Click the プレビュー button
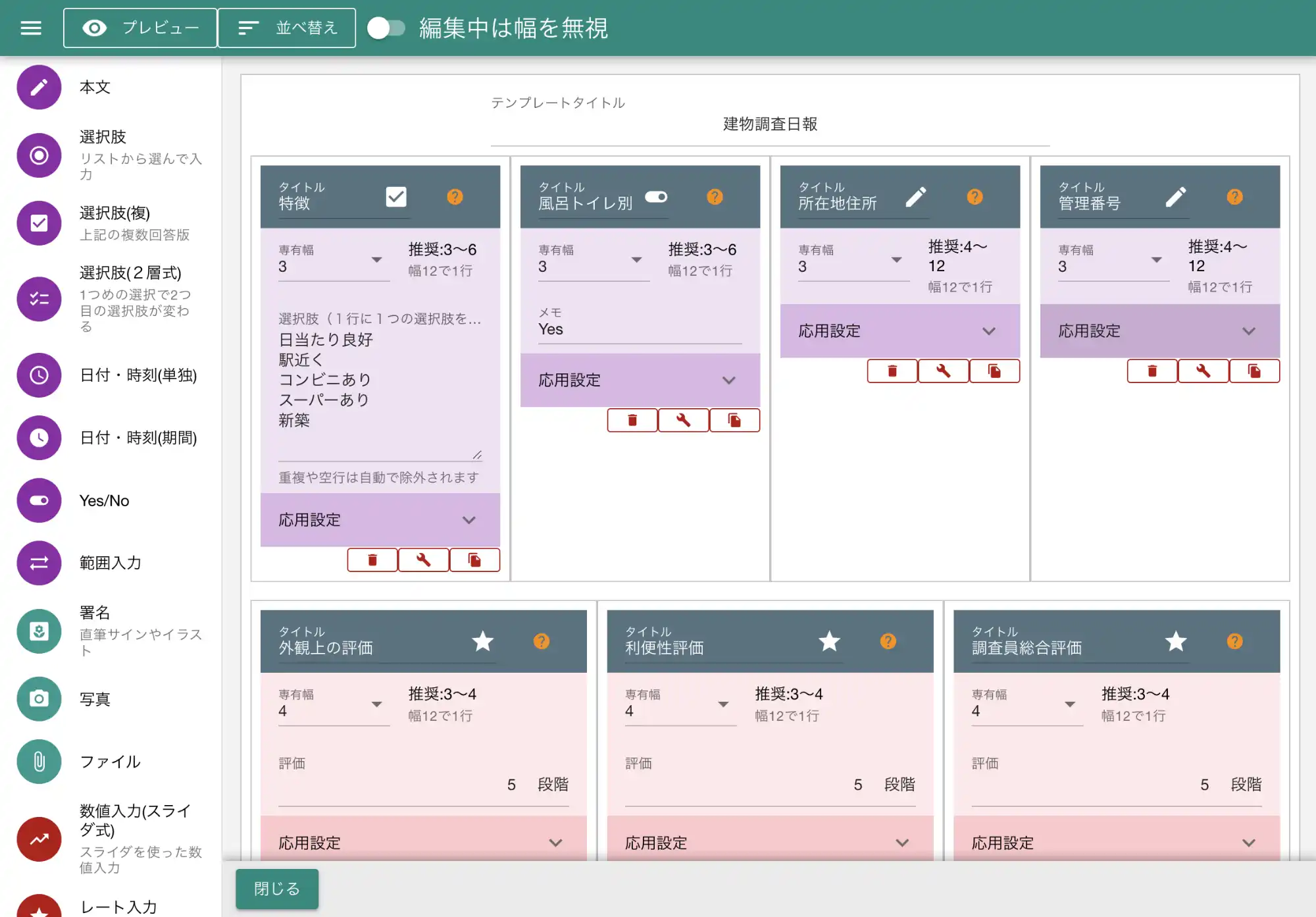 [140, 28]
